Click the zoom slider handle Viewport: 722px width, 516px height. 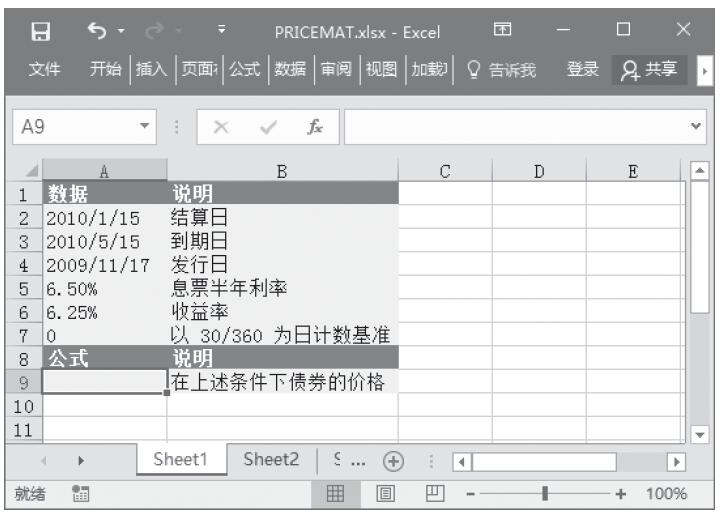(544, 493)
